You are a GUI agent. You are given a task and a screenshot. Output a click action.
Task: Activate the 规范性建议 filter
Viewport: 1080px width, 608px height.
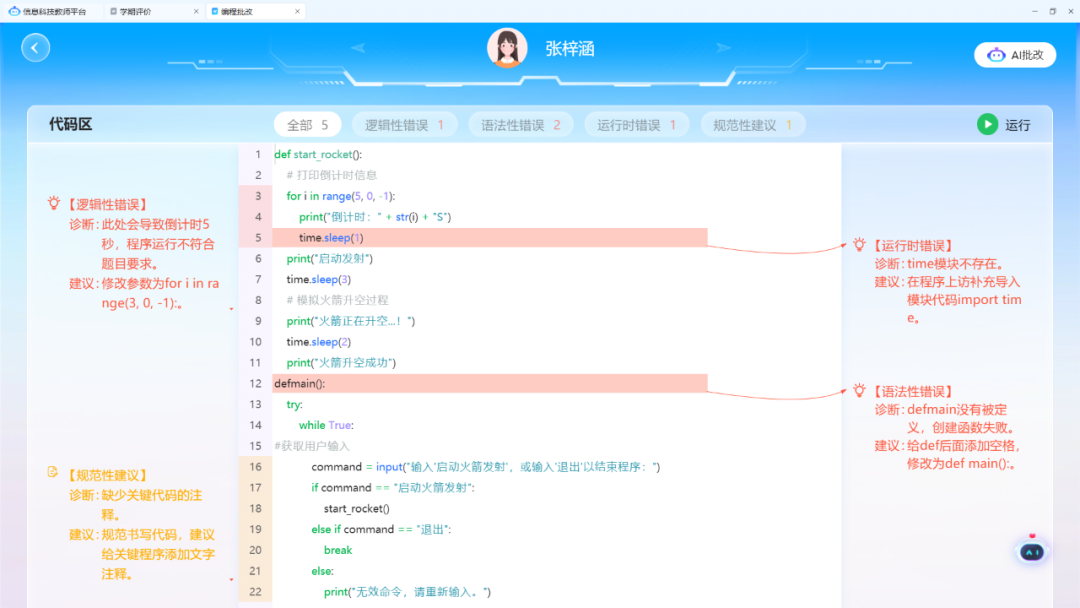(x=752, y=124)
